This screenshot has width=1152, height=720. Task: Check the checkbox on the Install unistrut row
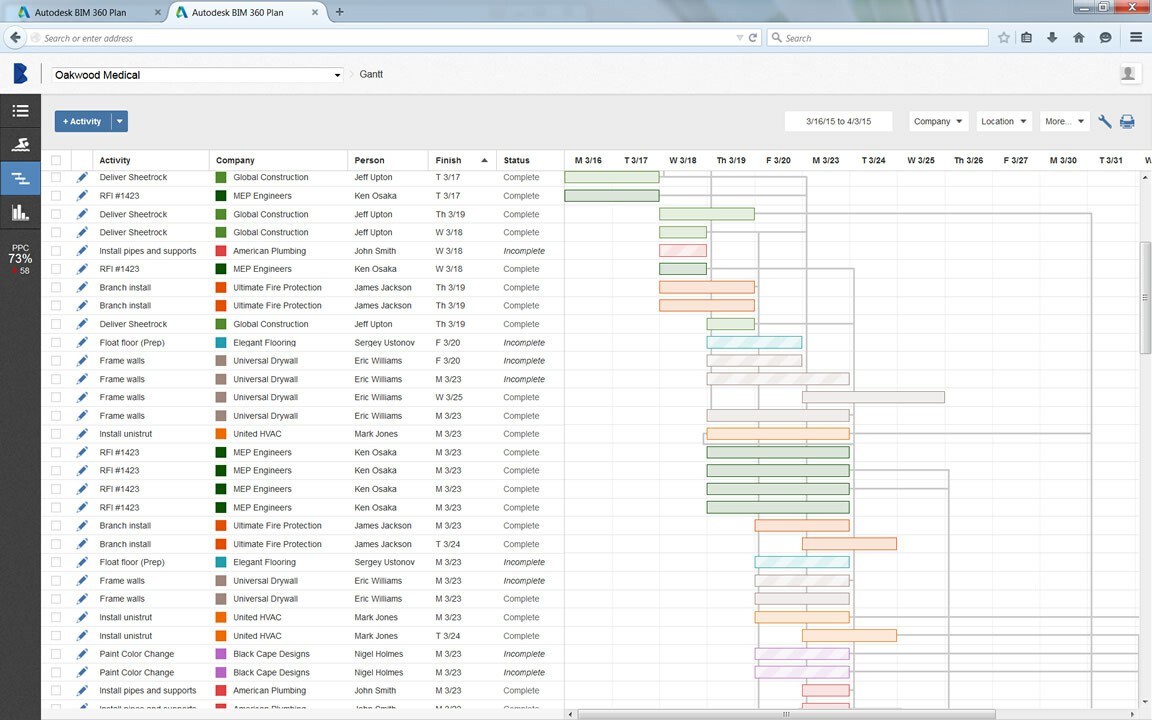click(x=55, y=433)
